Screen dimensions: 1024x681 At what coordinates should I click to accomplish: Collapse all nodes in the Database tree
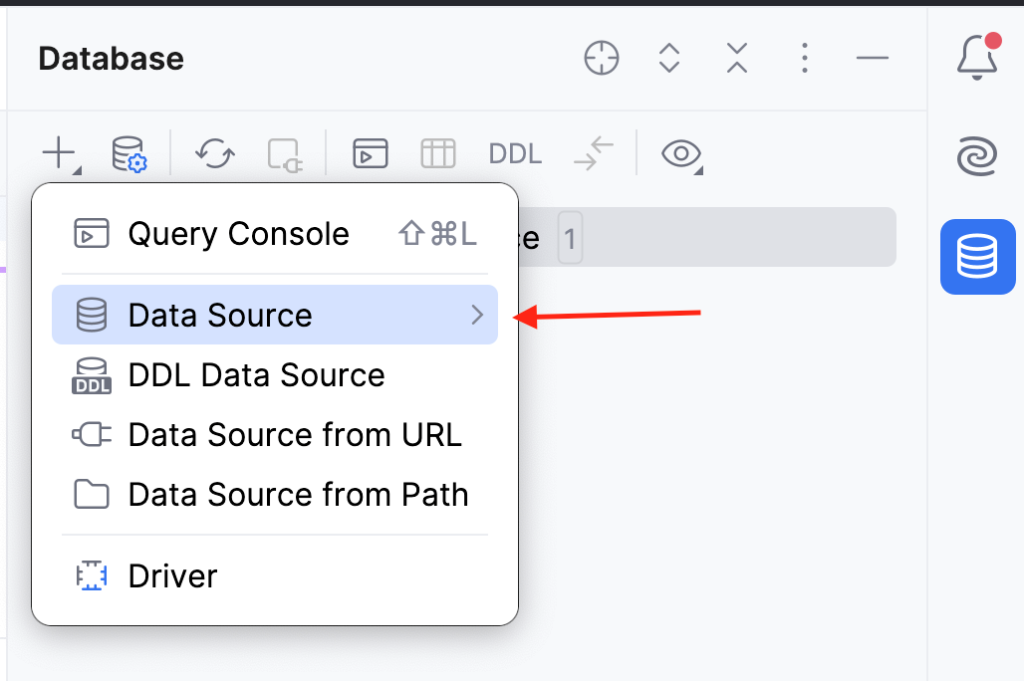(736, 58)
